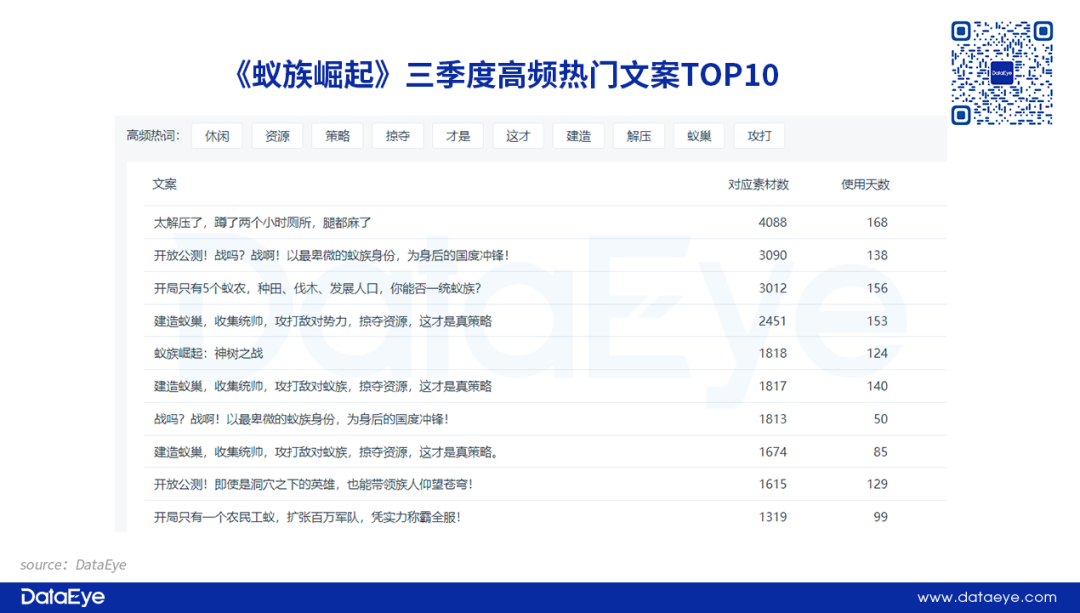Choose the 解压 keyword tag
Viewport: 1080px width, 613px height.
(x=639, y=136)
